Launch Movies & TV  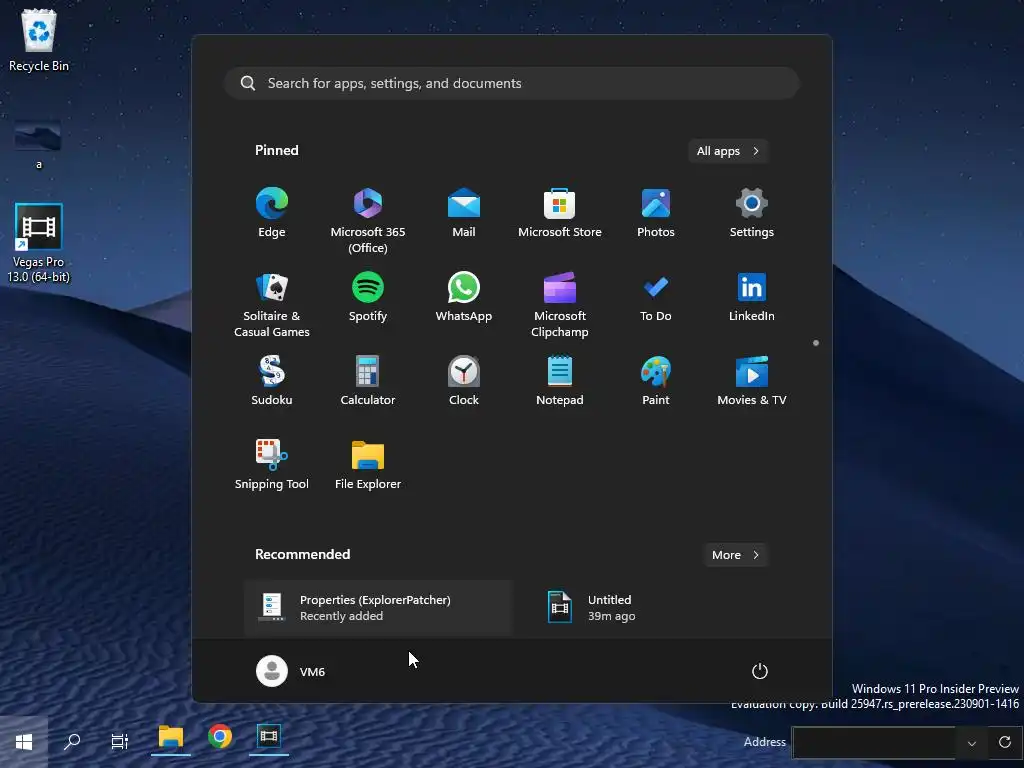coord(752,381)
